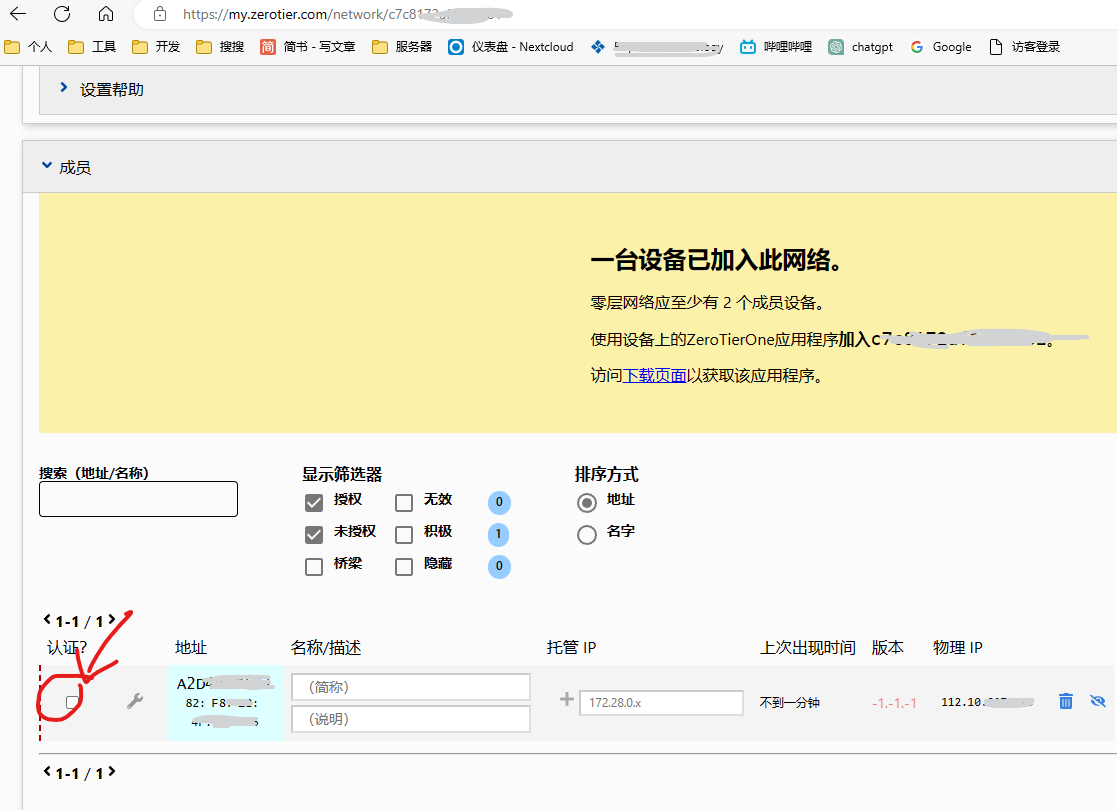Open the 下载页面 link

click(654, 376)
